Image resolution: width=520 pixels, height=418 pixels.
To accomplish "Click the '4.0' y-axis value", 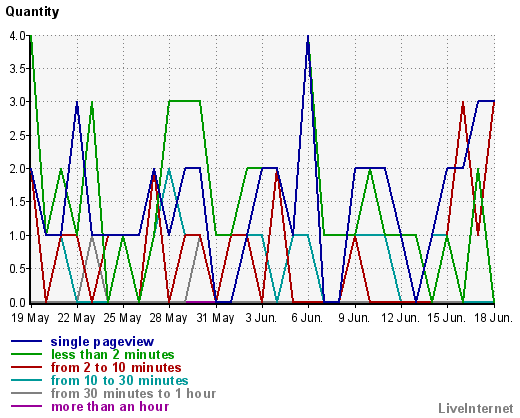I will (18, 35).
